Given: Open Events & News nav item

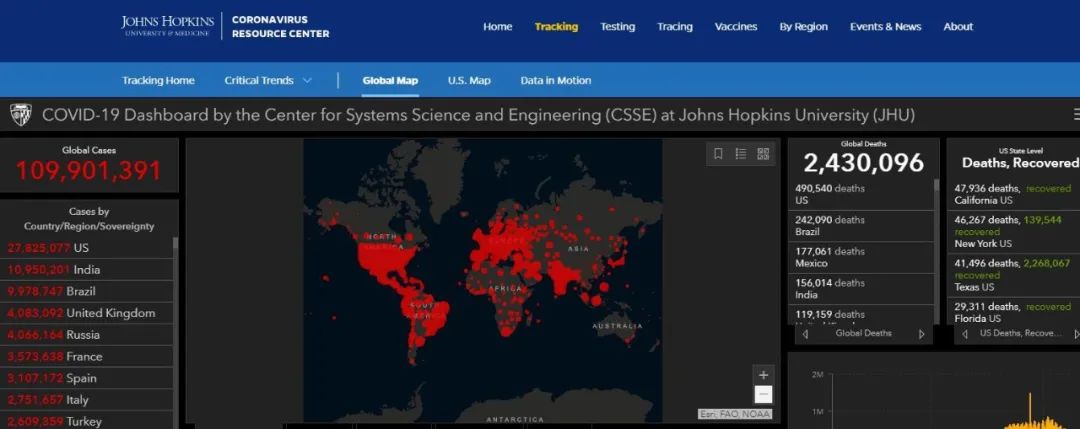Looking at the screenshot, I should (885, 27).
